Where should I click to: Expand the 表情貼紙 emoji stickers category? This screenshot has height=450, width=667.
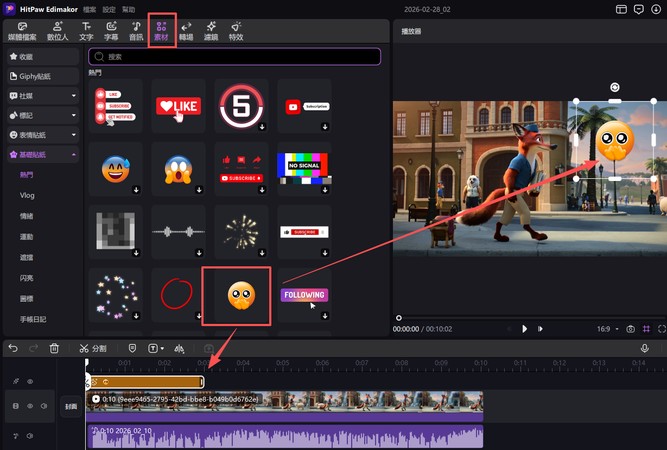43,135
